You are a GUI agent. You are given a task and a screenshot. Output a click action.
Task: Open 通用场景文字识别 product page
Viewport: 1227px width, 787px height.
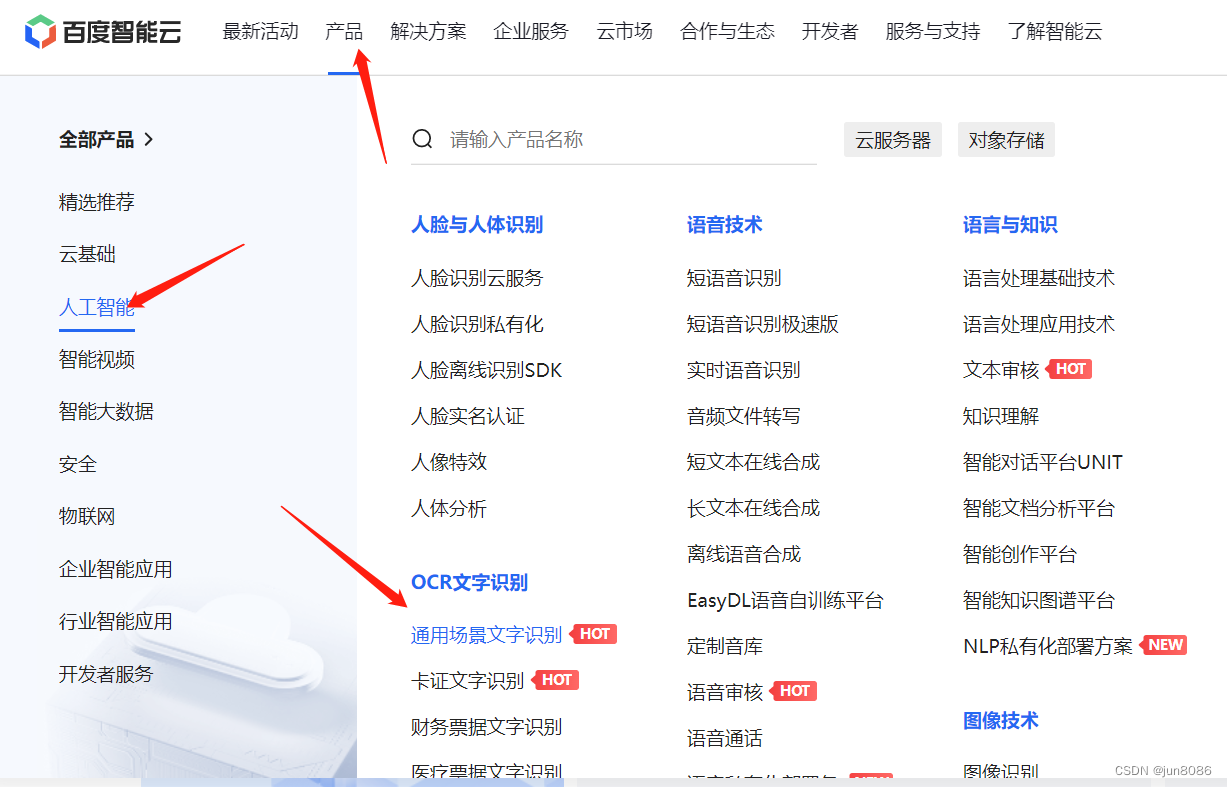[485, 634]
